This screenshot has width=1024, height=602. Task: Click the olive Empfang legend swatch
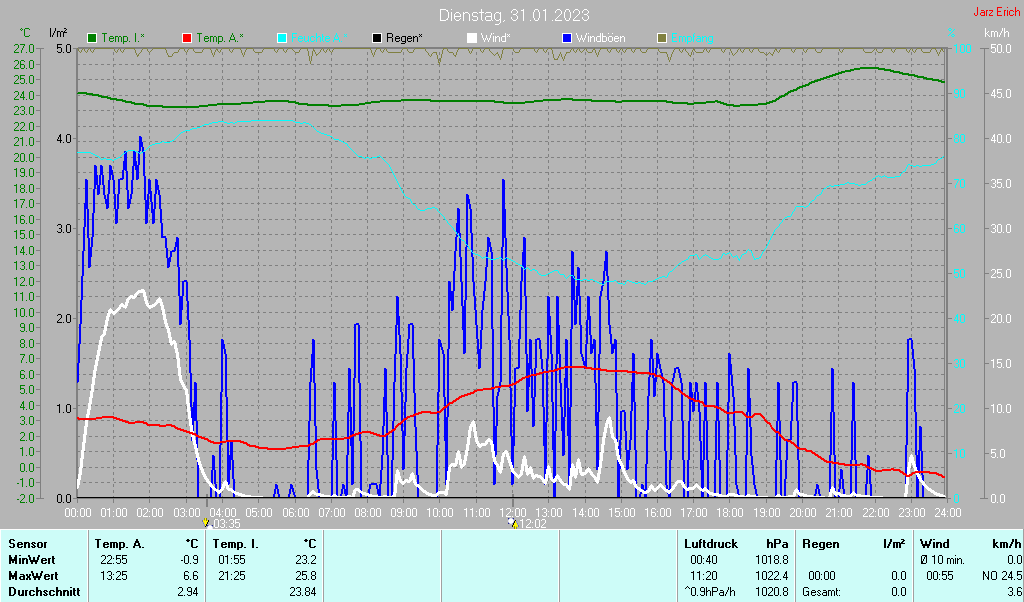click(x=662, y=39)
